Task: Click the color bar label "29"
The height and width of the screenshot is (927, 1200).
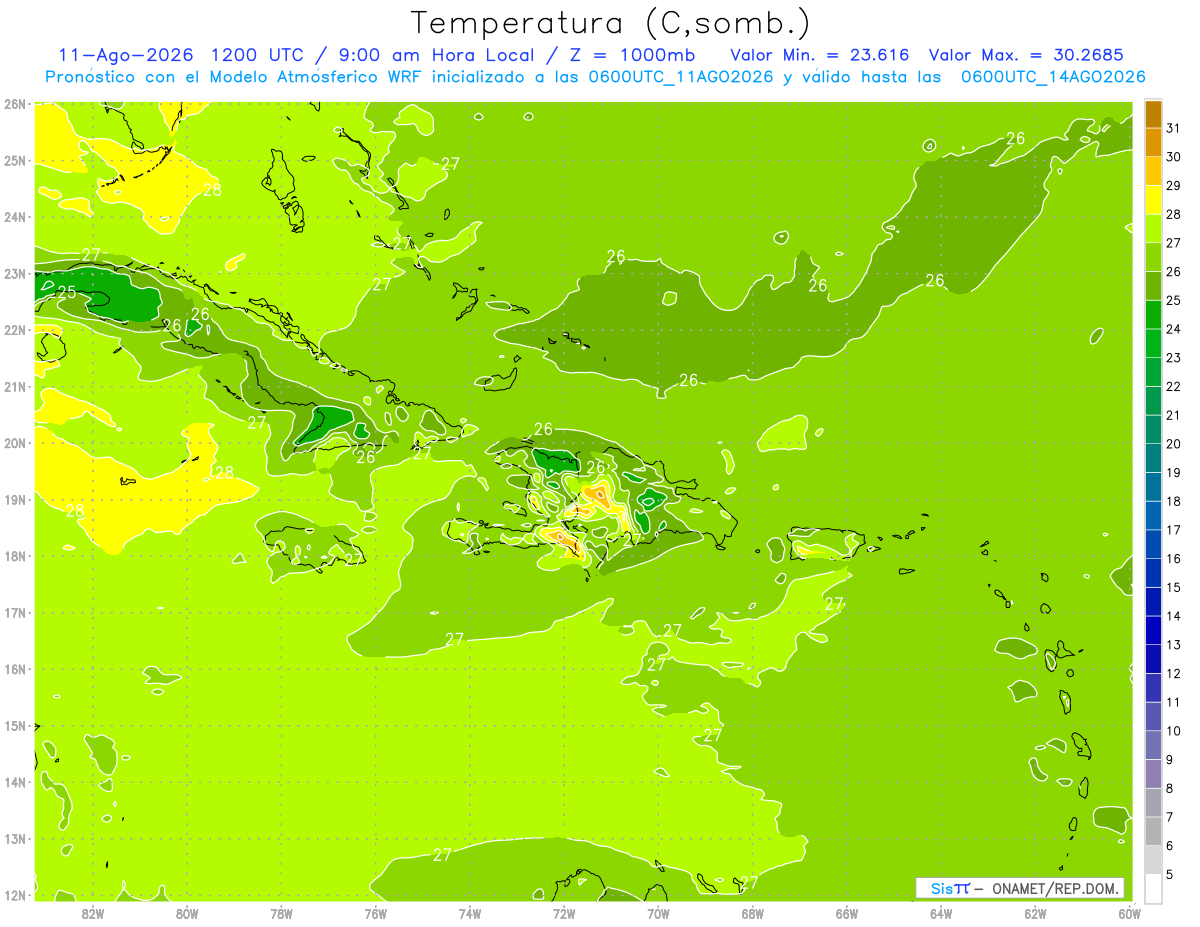Action: tap(1174, 186)
